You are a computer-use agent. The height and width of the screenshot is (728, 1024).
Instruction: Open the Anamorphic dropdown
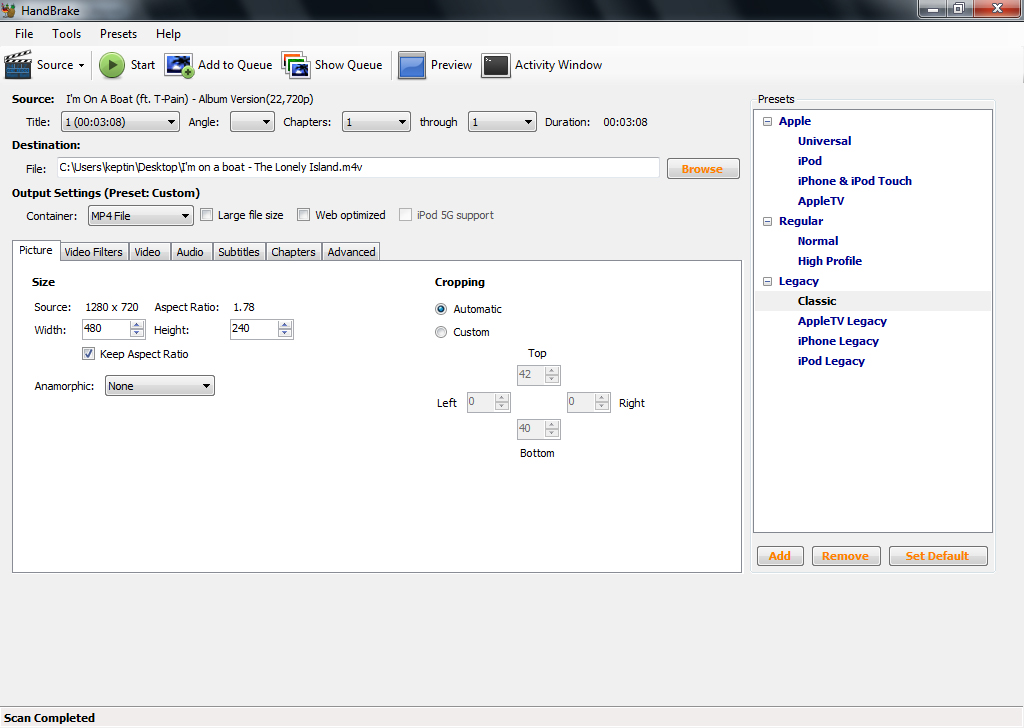click(x=160, y=386)
